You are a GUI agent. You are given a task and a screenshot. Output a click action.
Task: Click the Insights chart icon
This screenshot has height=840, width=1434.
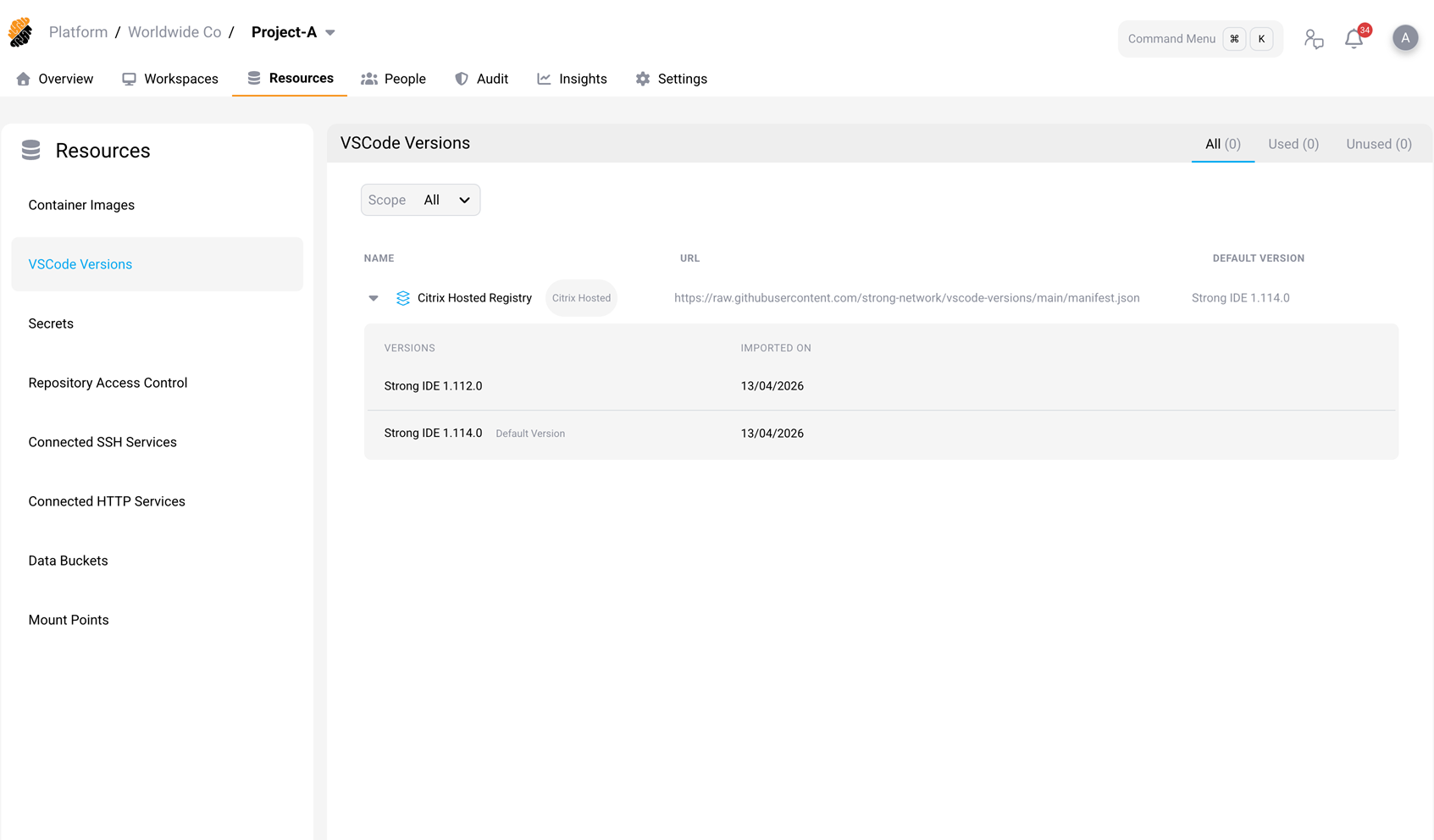[544, 79]
